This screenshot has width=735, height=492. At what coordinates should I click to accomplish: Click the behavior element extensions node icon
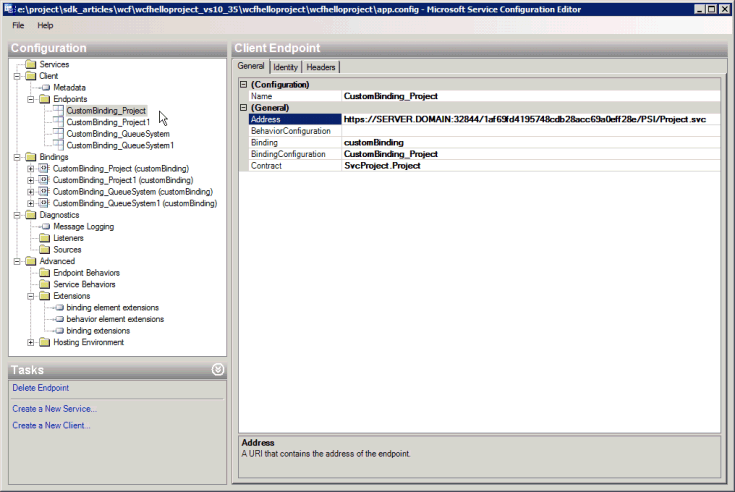tap(60, 319)
